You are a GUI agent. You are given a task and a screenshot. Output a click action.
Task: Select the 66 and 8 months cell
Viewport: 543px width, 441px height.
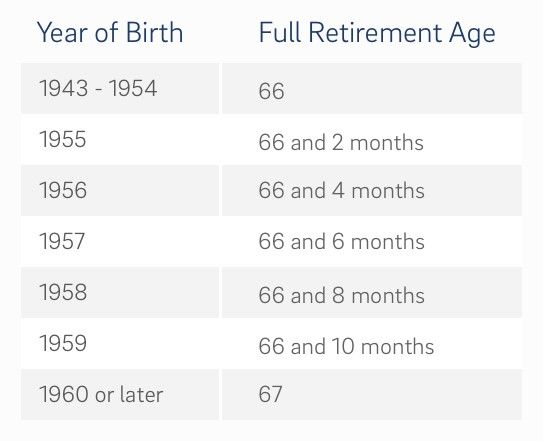tap(372, 292)
